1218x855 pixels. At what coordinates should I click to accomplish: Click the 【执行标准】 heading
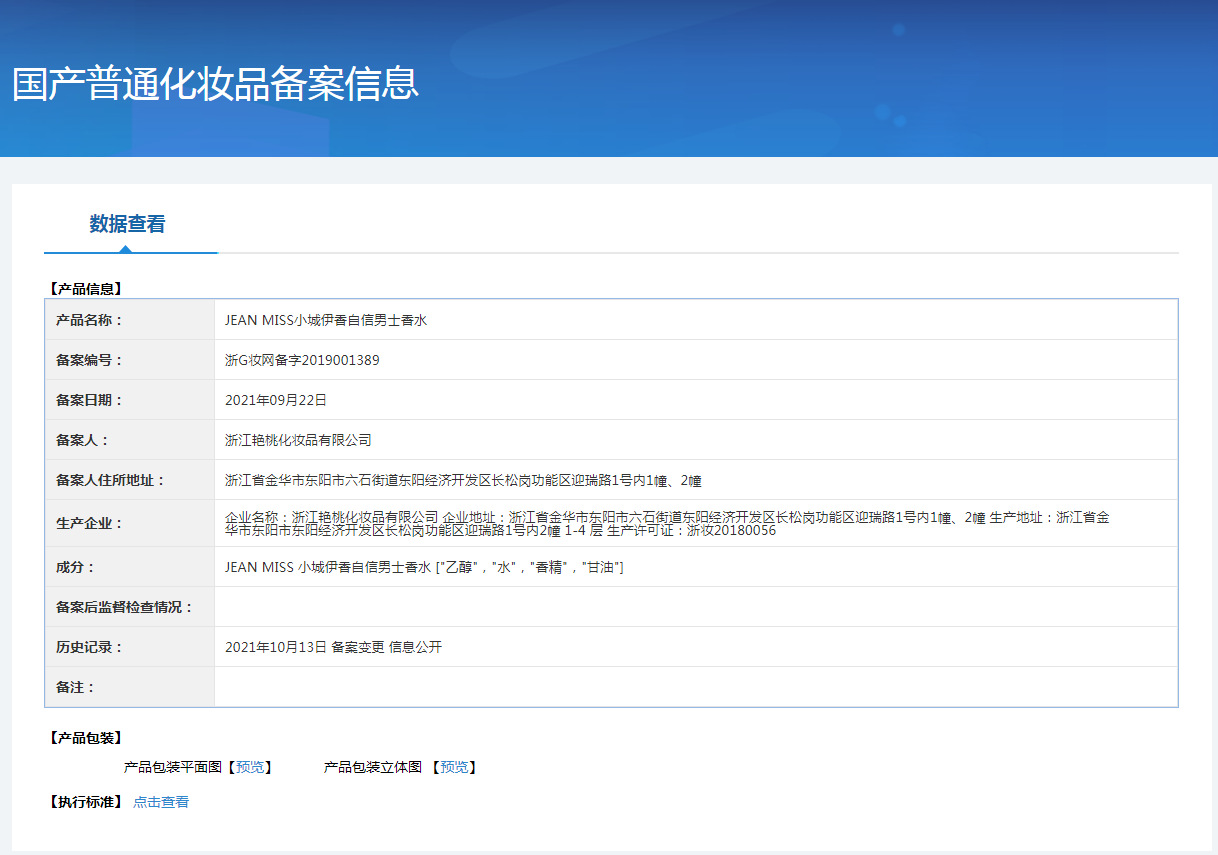85,802
